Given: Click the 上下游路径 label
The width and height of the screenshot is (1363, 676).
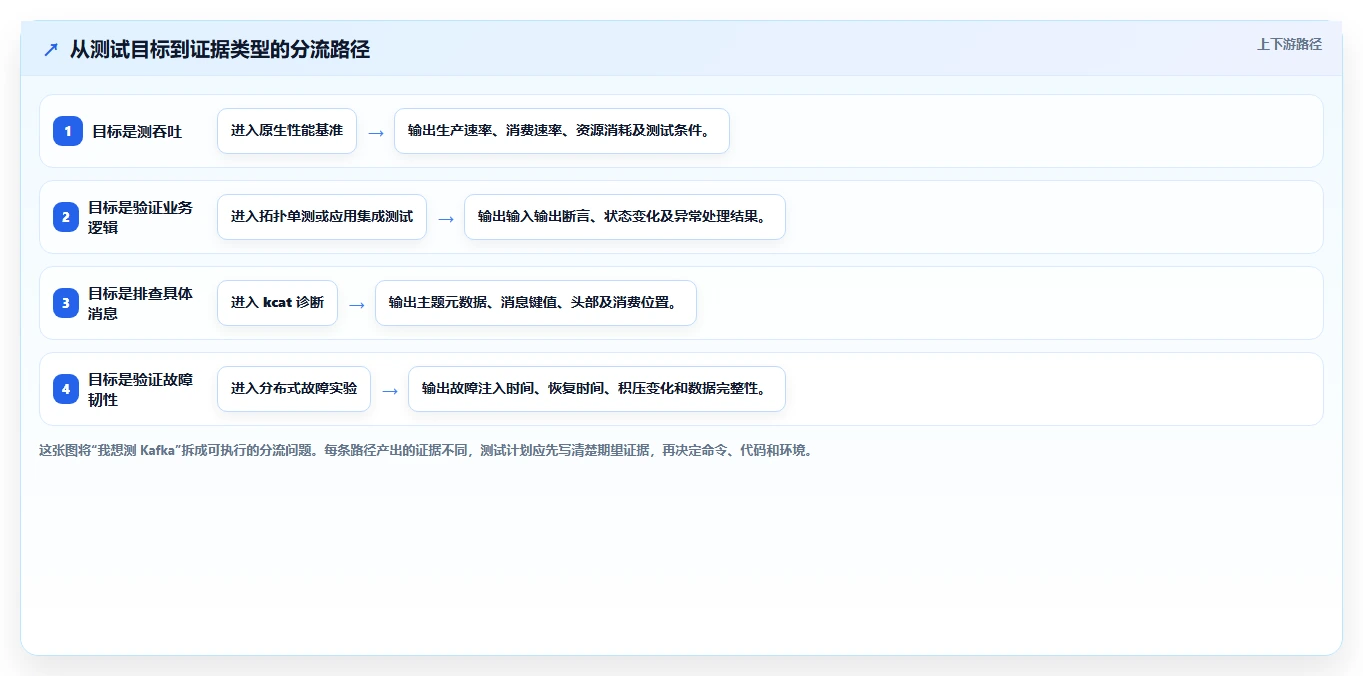Looking at the screenshot, I should [1289, 44].
